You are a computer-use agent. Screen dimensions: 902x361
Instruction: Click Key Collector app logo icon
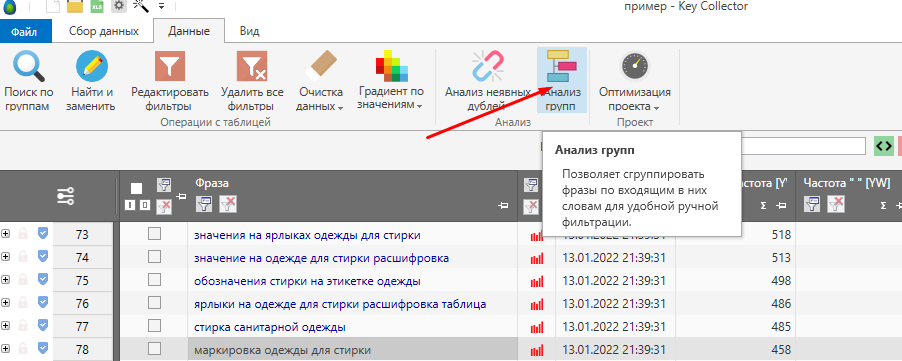9,7
